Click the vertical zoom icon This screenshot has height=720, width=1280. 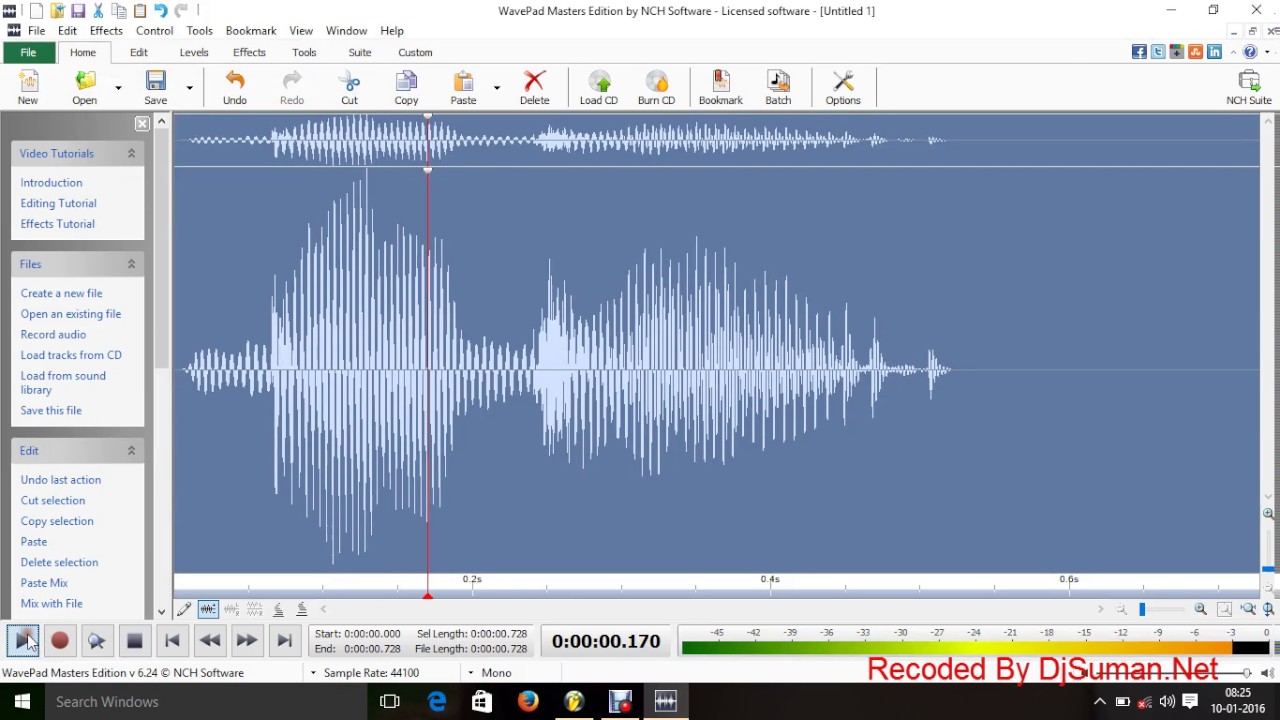click(1268, 609)
